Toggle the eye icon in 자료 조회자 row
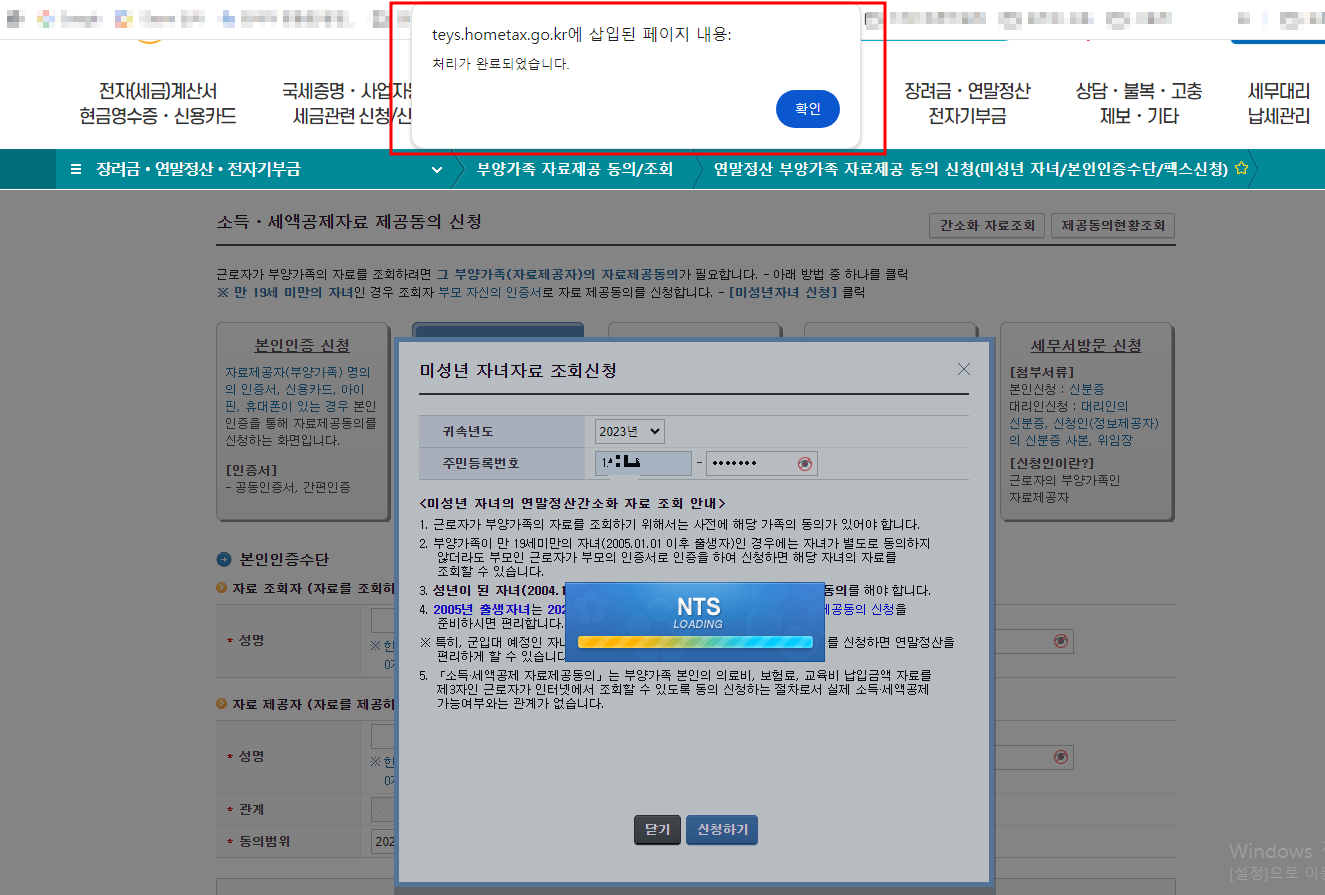This screenshot has width=1325, height=895. click(1061, 641)
